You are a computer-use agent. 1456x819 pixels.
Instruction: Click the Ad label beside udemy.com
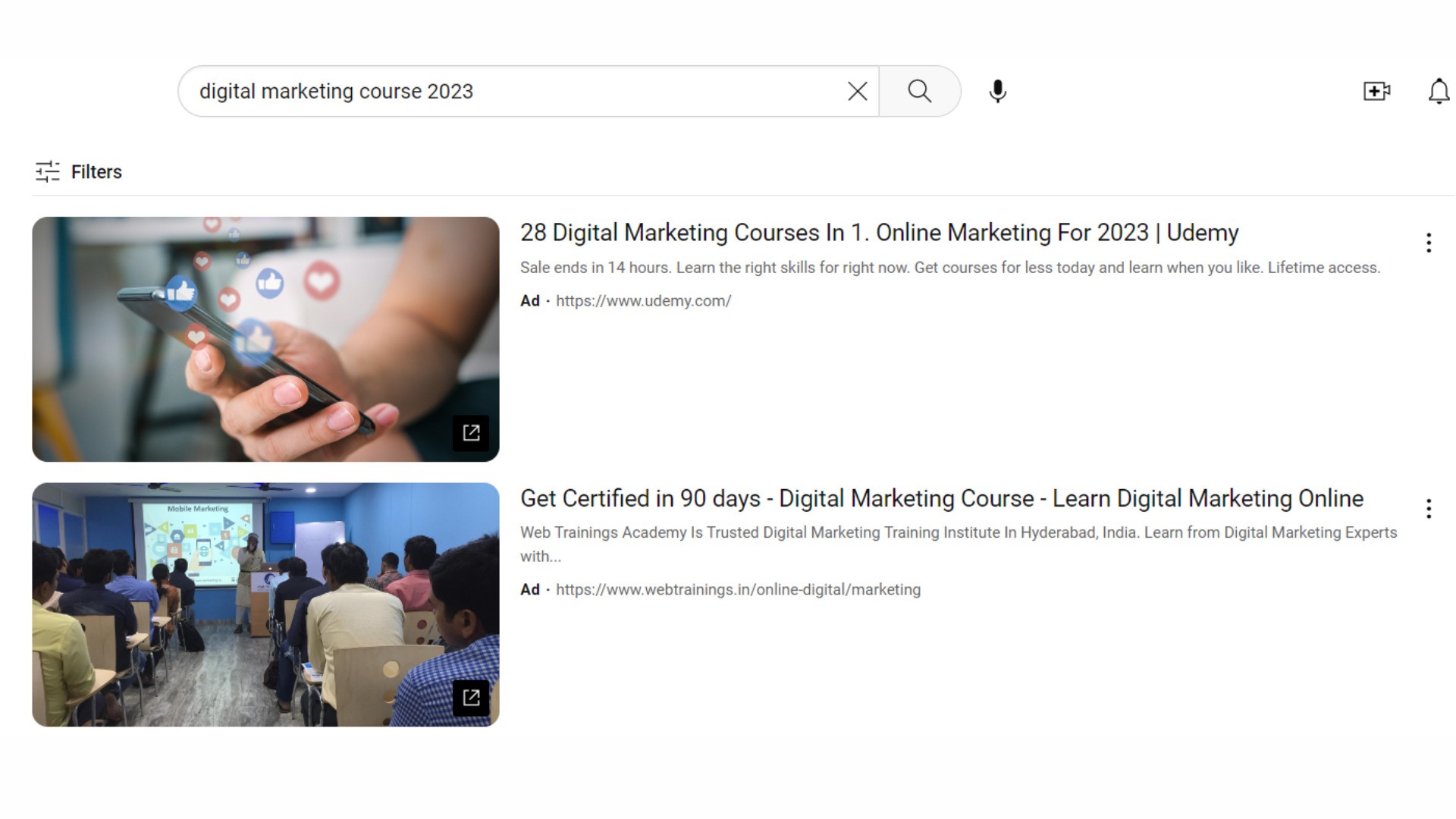[530, 301]
